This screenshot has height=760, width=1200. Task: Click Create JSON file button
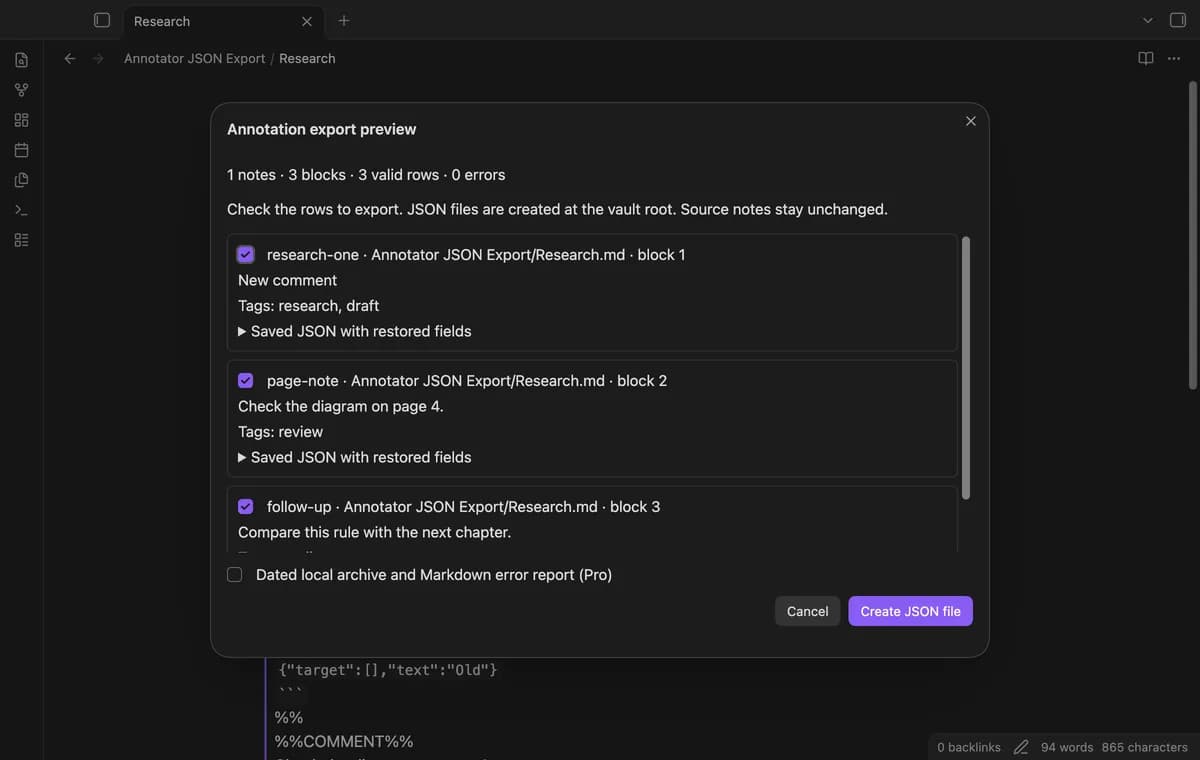(x=910, y=611)
